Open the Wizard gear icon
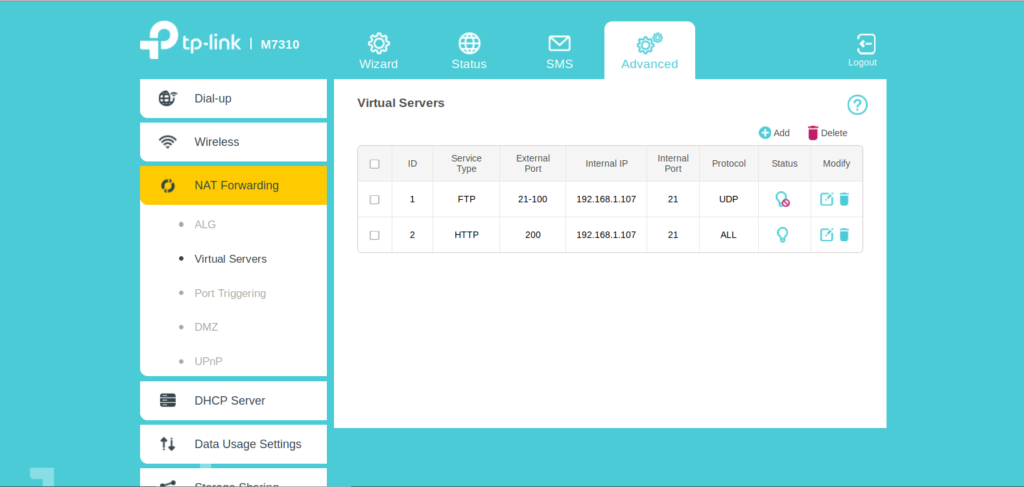The image size is (1024, 487). tap(378, 44)
